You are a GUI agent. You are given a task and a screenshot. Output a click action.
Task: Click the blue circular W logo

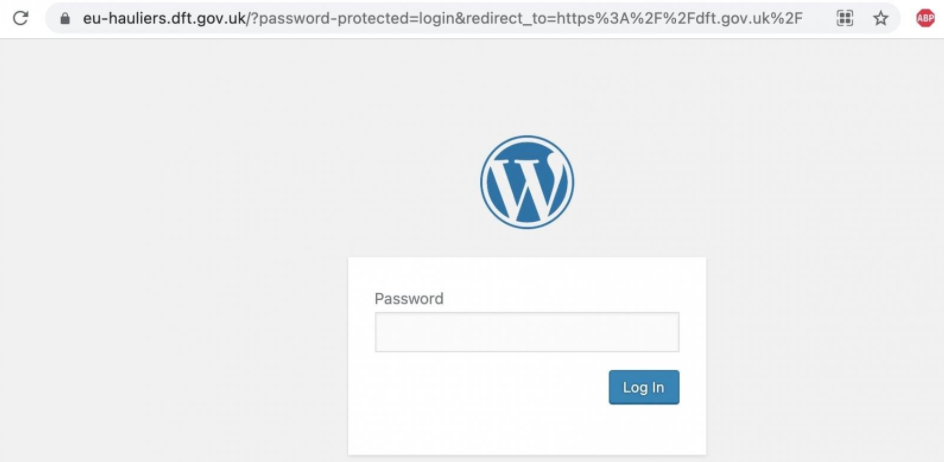point(527,182)
